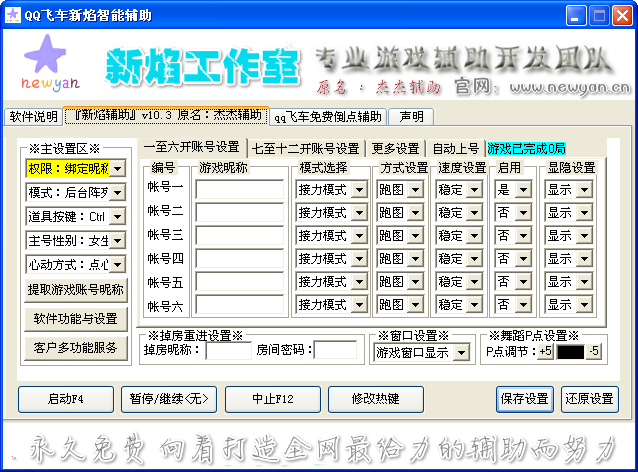The height and width of the screenshot is (472, 638).
Task: Click the www.newyan.cn website text
Action: (x=570, y=87)
